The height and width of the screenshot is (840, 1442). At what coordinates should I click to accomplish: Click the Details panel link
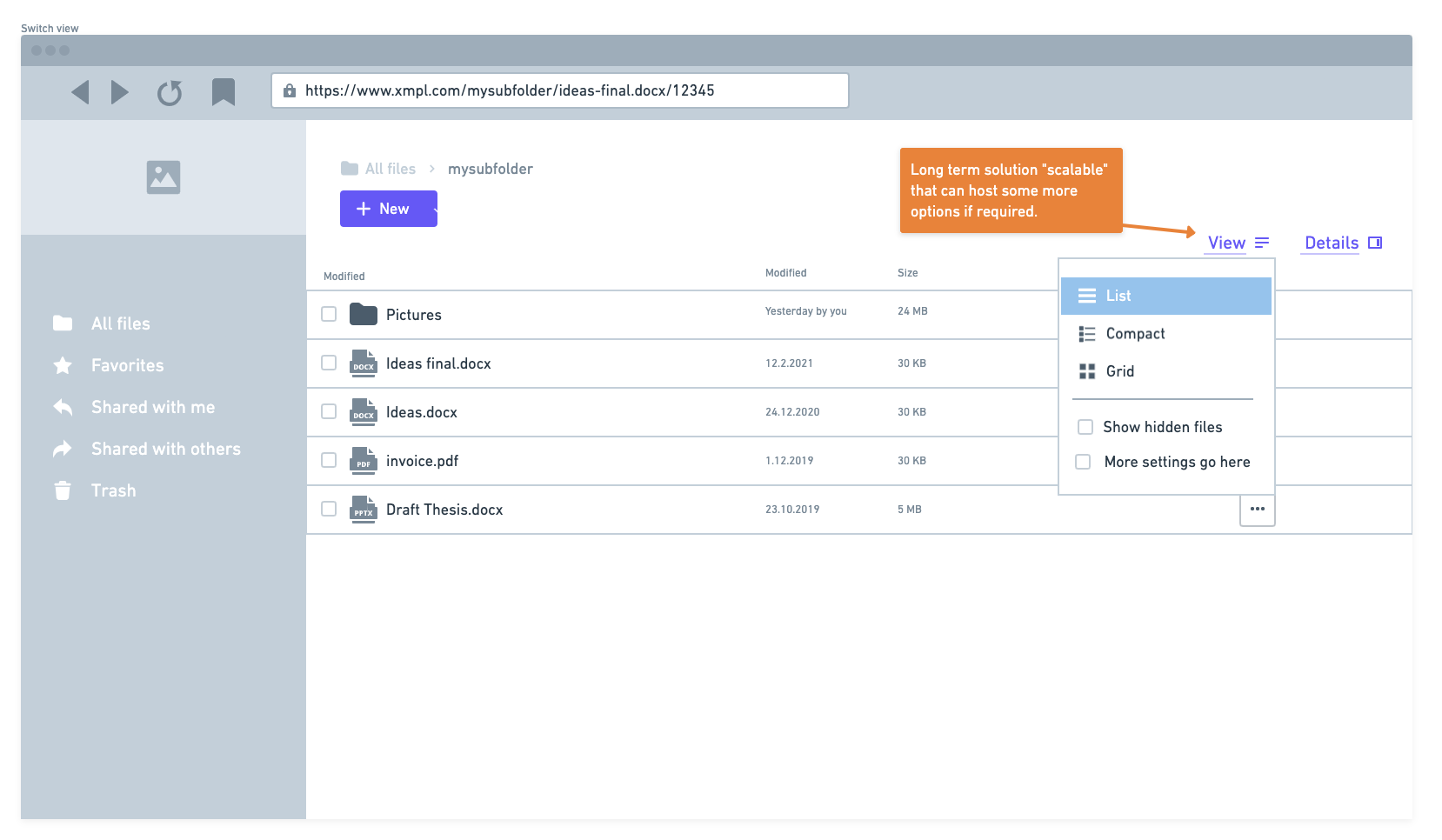(1332, 243)
